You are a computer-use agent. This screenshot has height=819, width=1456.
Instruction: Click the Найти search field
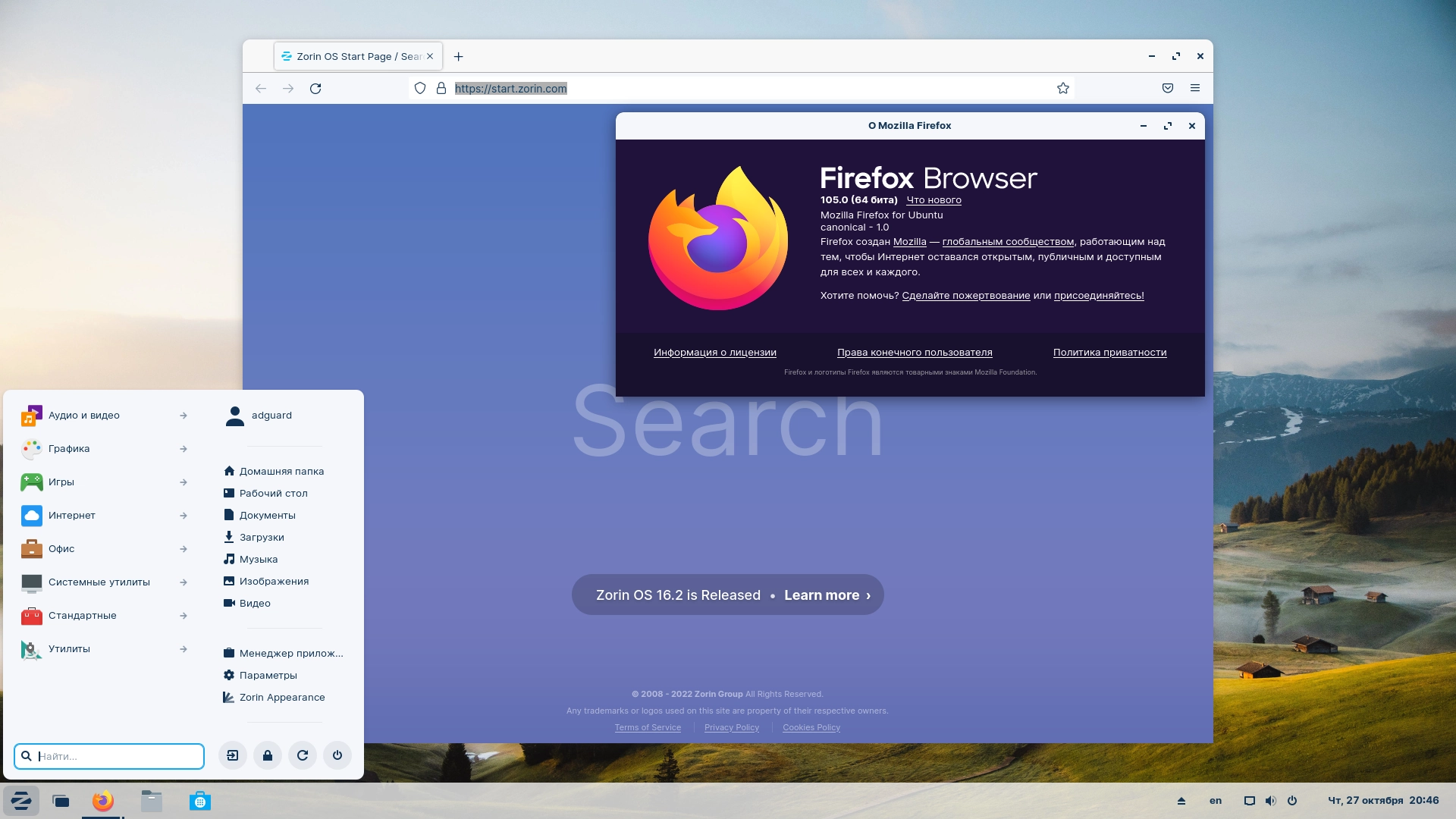pos(109,756)
